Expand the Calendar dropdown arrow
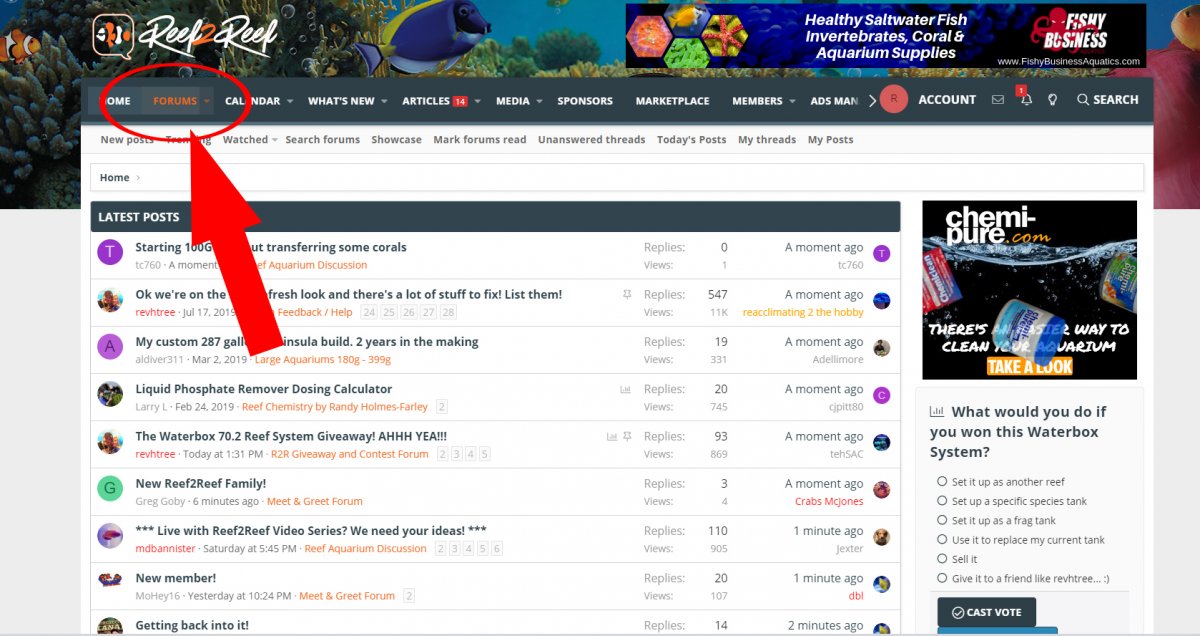This screenshot has height=636, width=1200. [x=290, y=101]
